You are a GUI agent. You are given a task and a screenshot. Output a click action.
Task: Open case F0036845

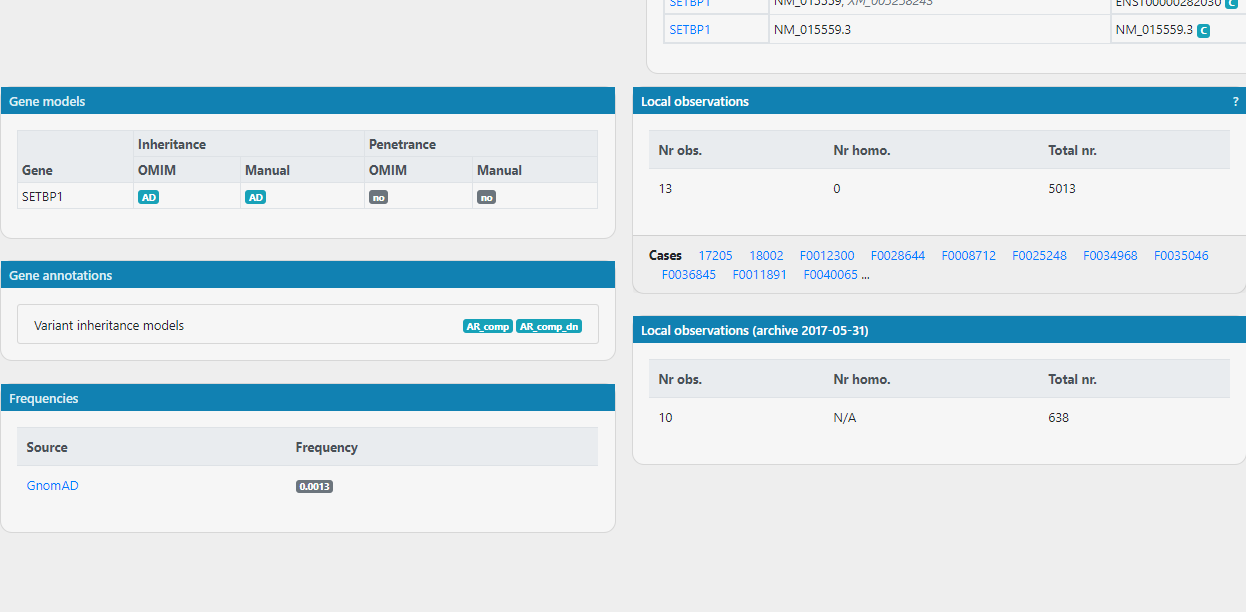pyautogui.click(x=689, y=274)
